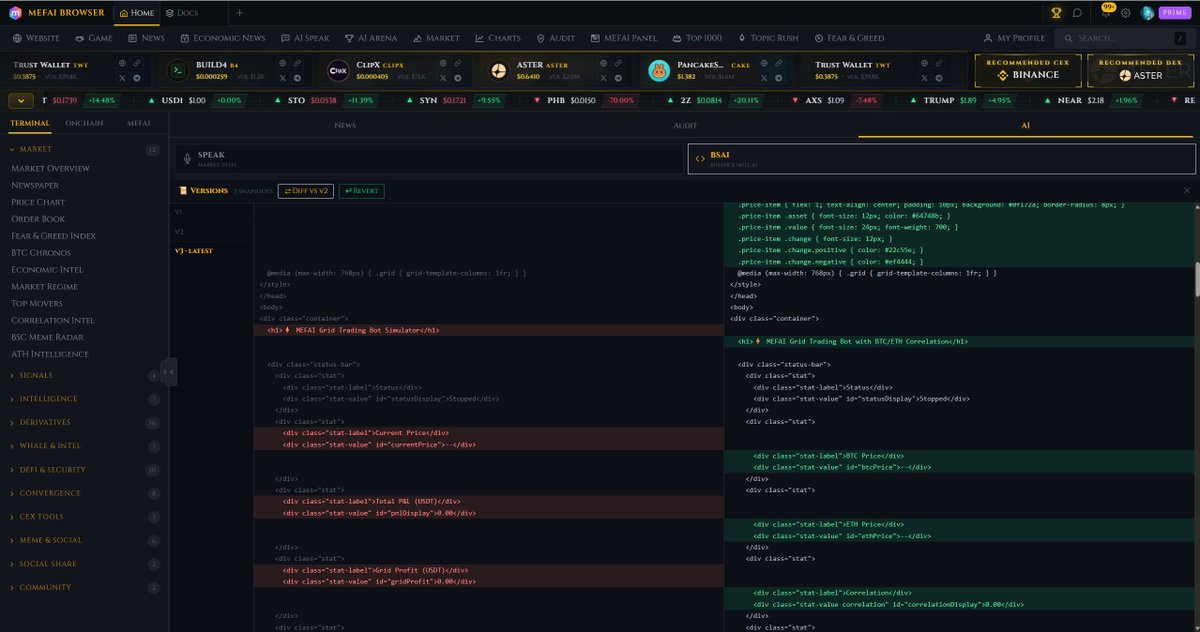Click the user avatar icon
The image size is (1200, 632).
(1147, 13)
